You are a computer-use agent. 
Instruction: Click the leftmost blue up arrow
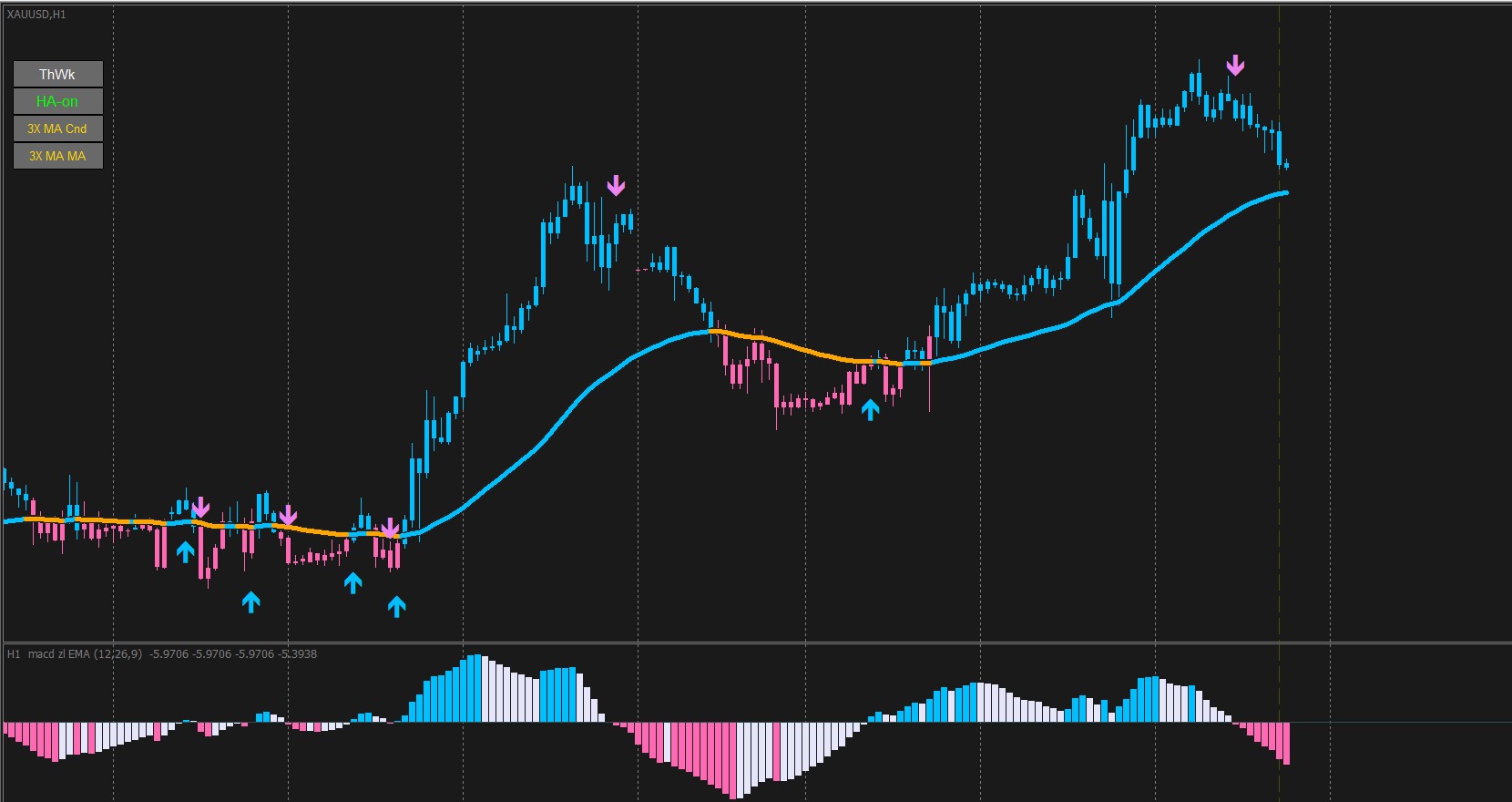tap(185, 551)
